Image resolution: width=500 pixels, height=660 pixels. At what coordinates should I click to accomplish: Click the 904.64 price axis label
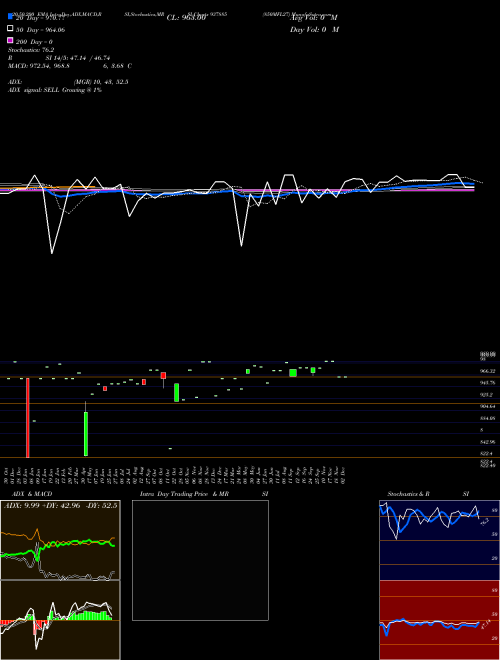point(487,407)
